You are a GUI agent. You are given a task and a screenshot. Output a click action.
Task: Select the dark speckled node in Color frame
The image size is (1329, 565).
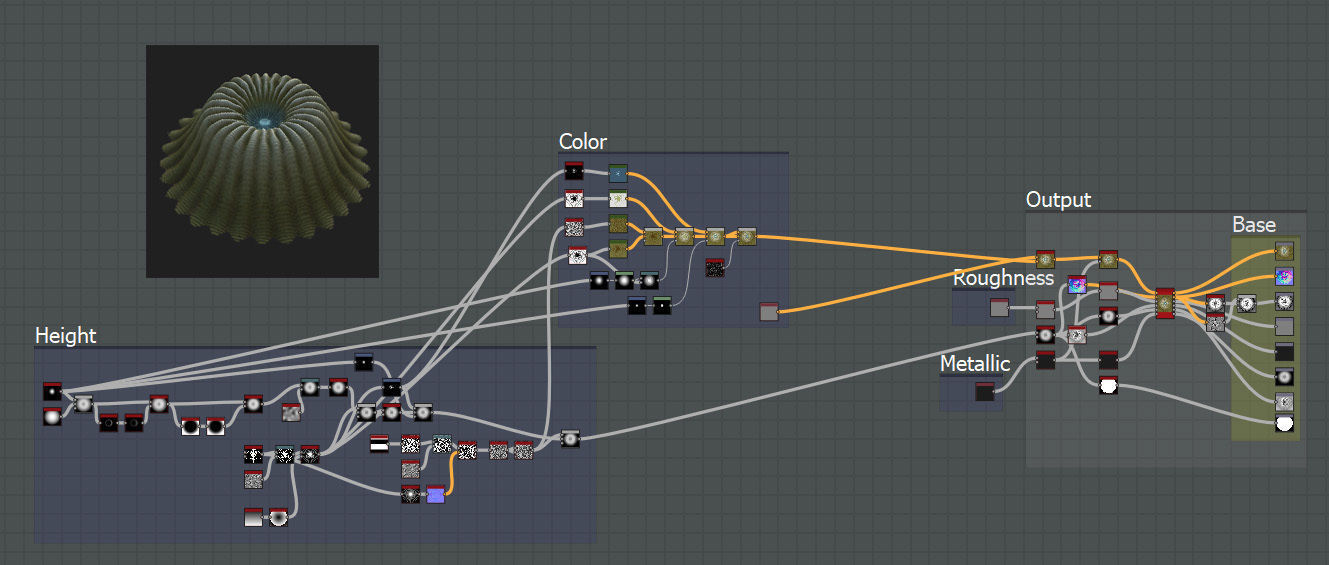[715, 268]
